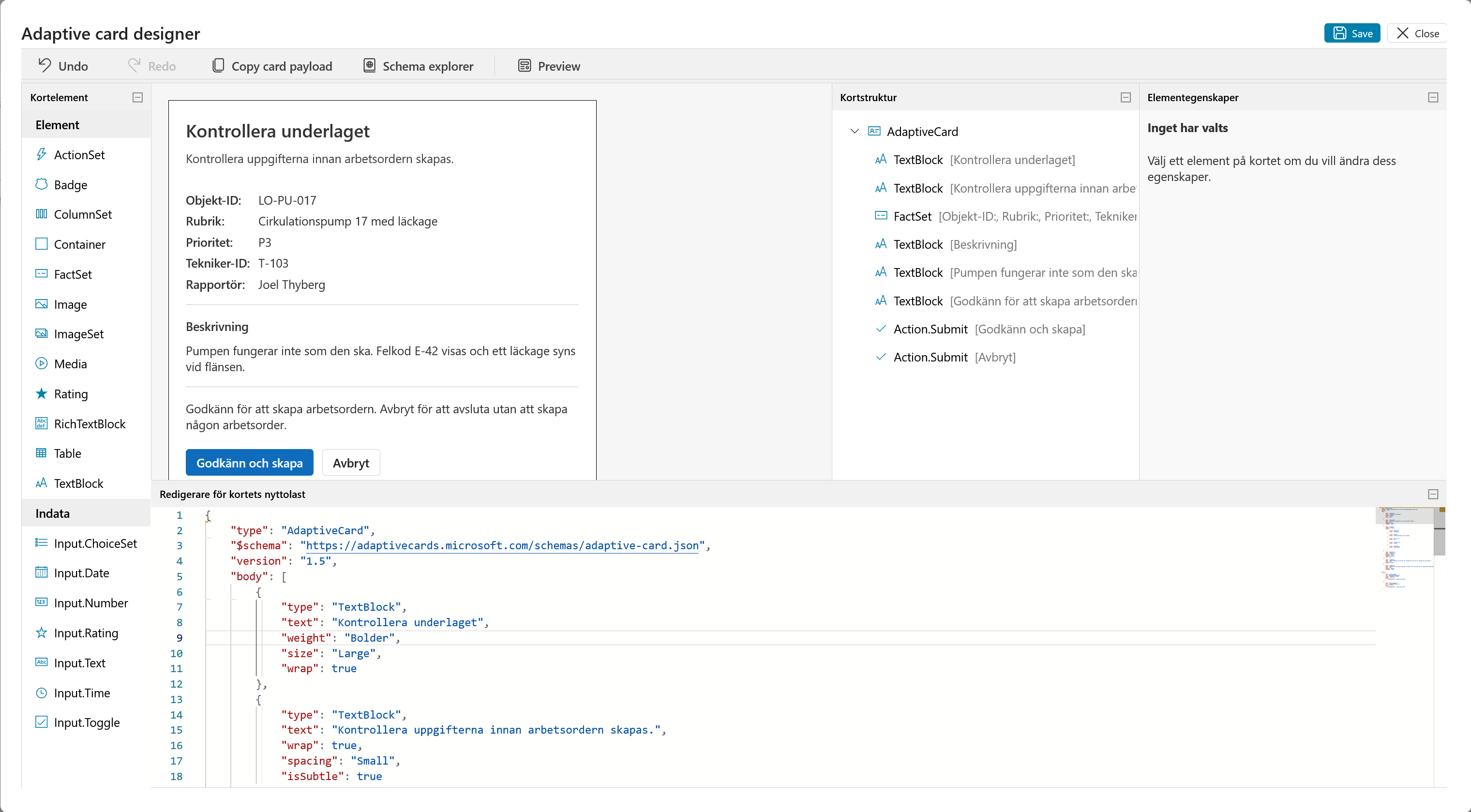The image size is (1471, 812).
Task: Select Action.Submit [Avbryt] tree node
Action: 946,358
